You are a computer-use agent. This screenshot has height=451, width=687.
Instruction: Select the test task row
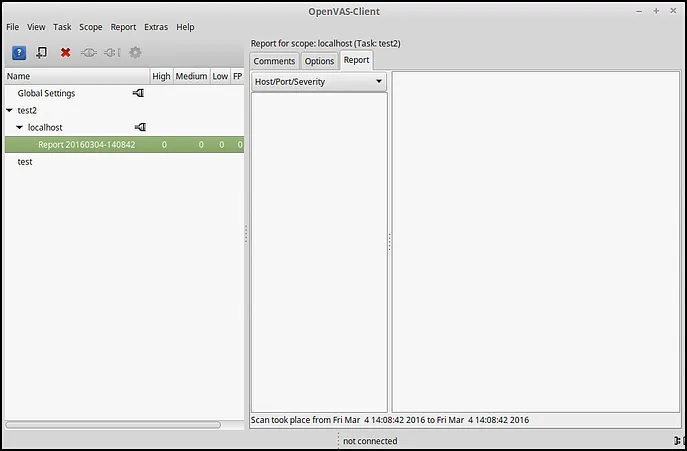(124, 162)
